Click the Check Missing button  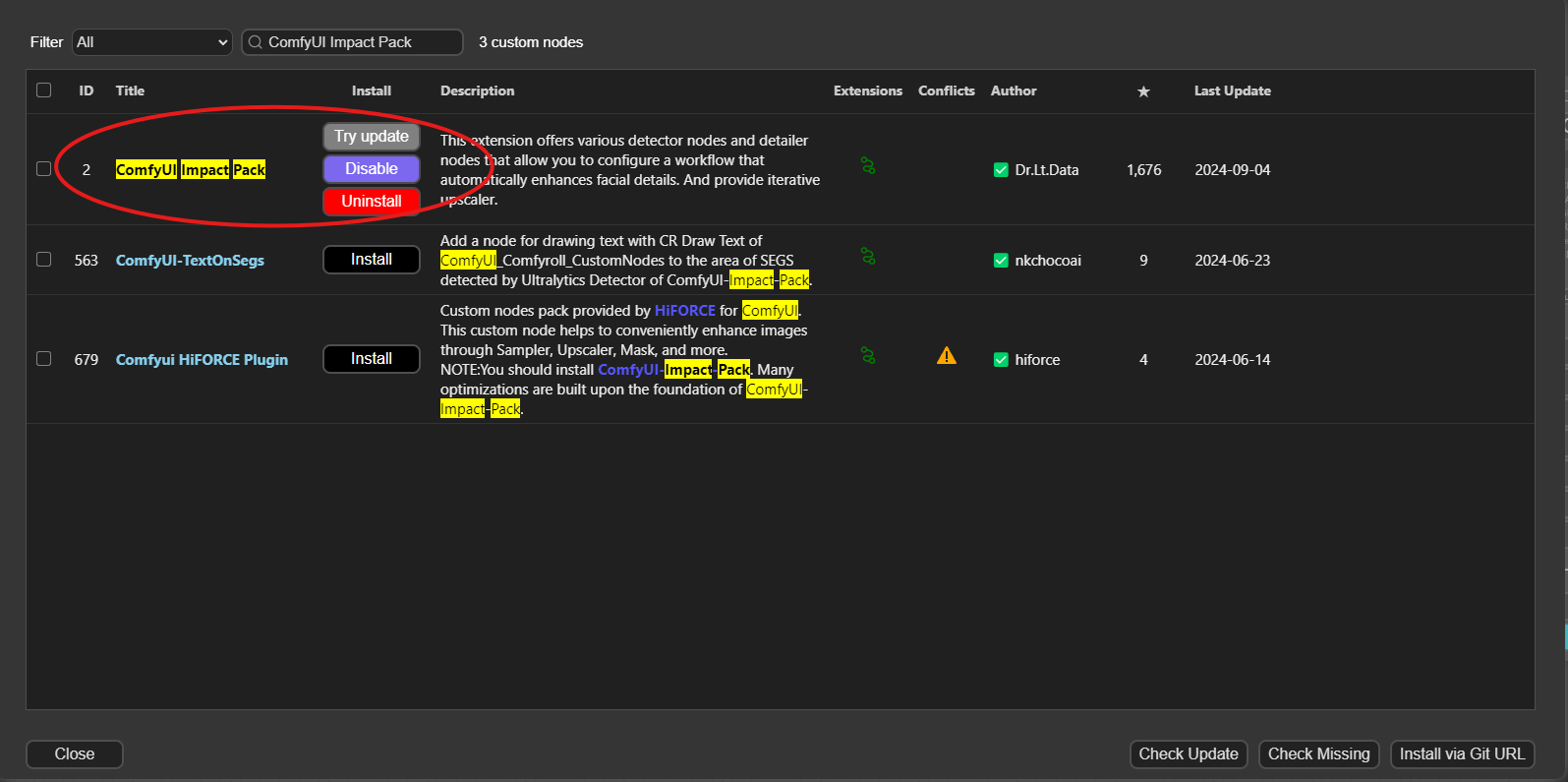click(1319, 754)
